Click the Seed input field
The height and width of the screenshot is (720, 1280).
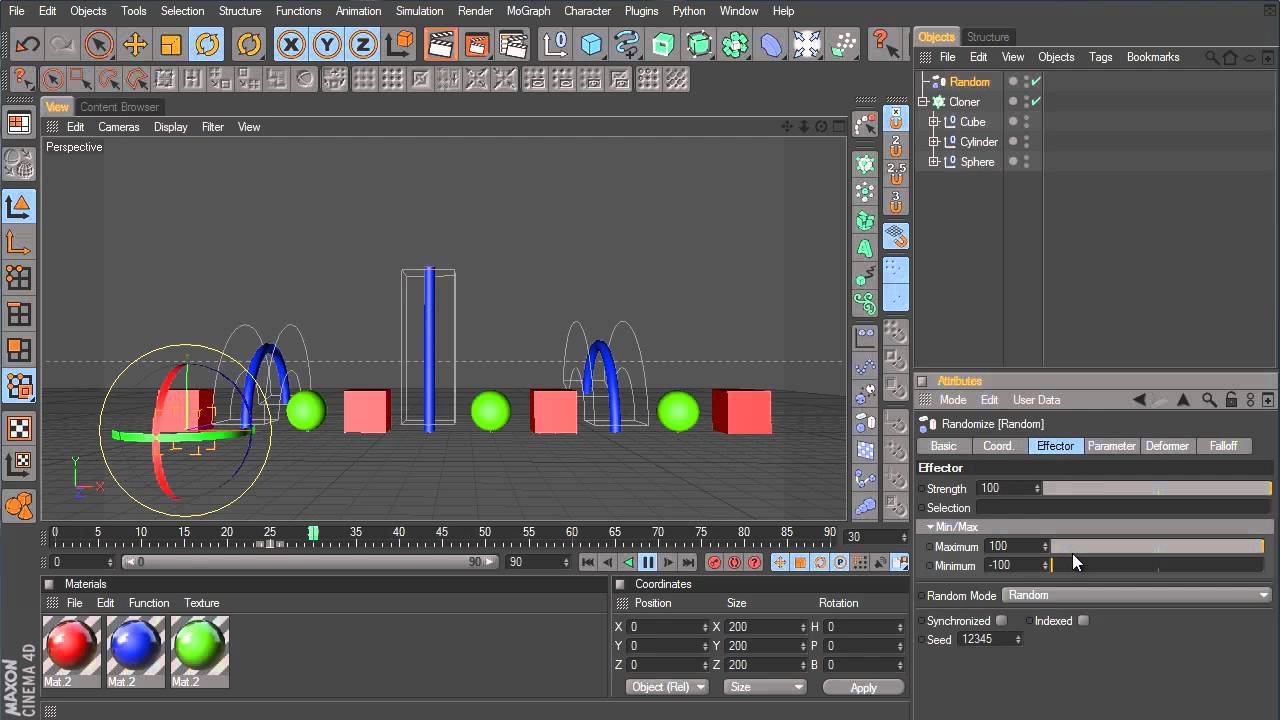(x=990, y=639)
